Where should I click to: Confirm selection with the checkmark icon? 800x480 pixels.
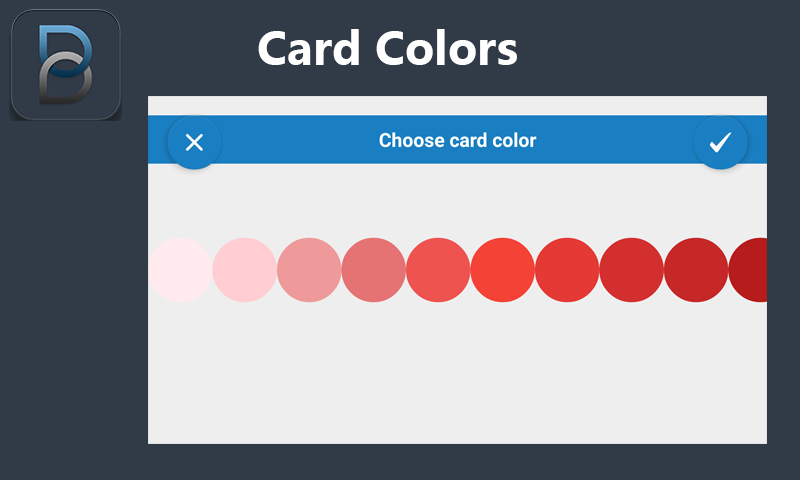(720, 142)
